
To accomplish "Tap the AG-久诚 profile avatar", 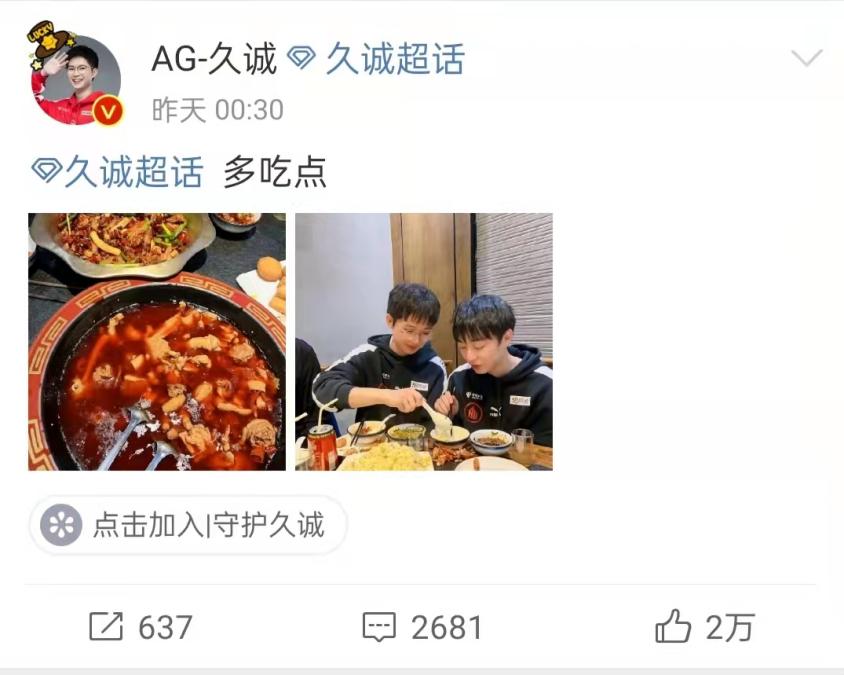I will coord(75,75).
